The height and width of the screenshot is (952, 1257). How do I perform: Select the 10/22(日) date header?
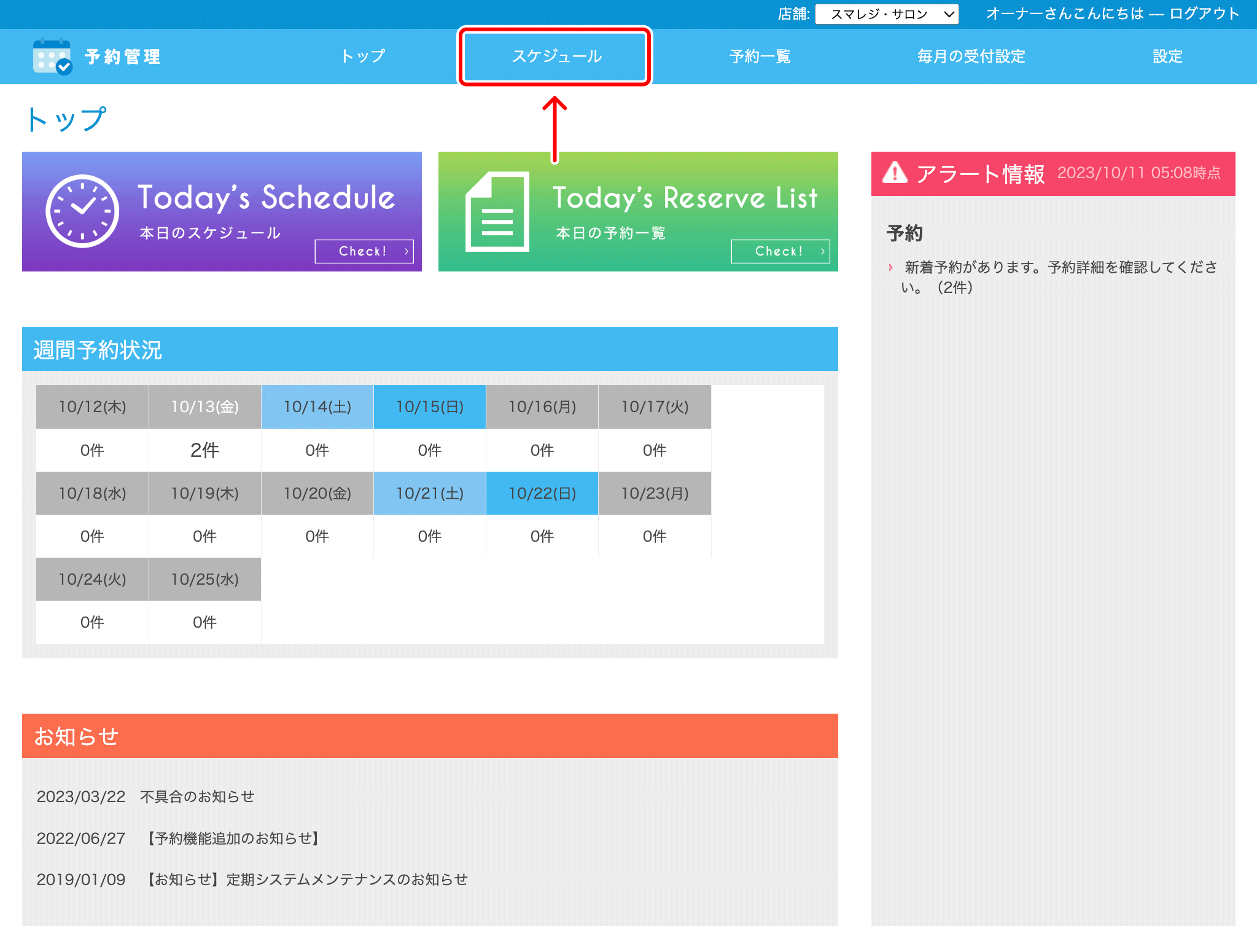[542, 493]
